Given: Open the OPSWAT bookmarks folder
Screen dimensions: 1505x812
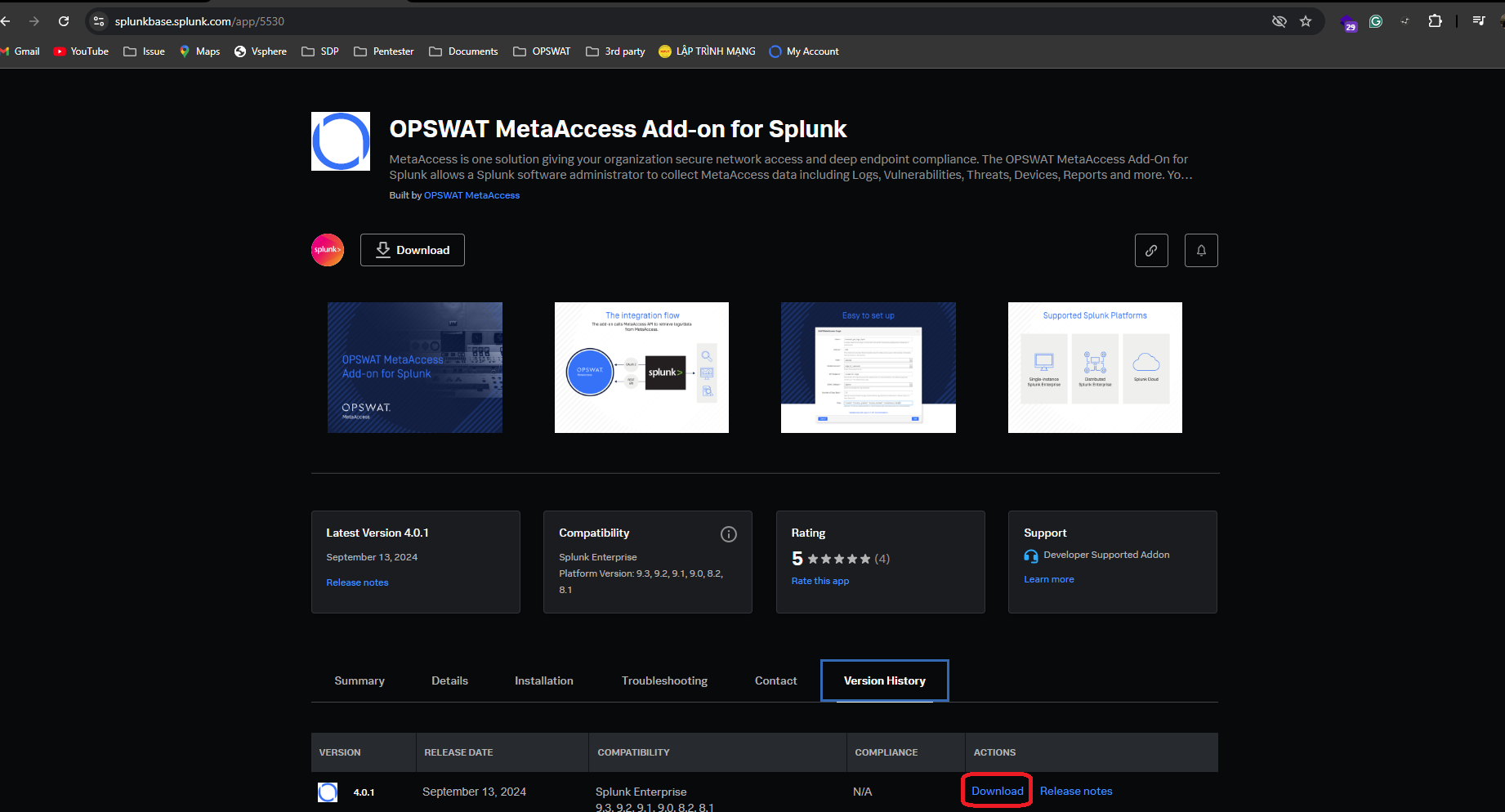Looking at the screenshot, I should point(542,51).
